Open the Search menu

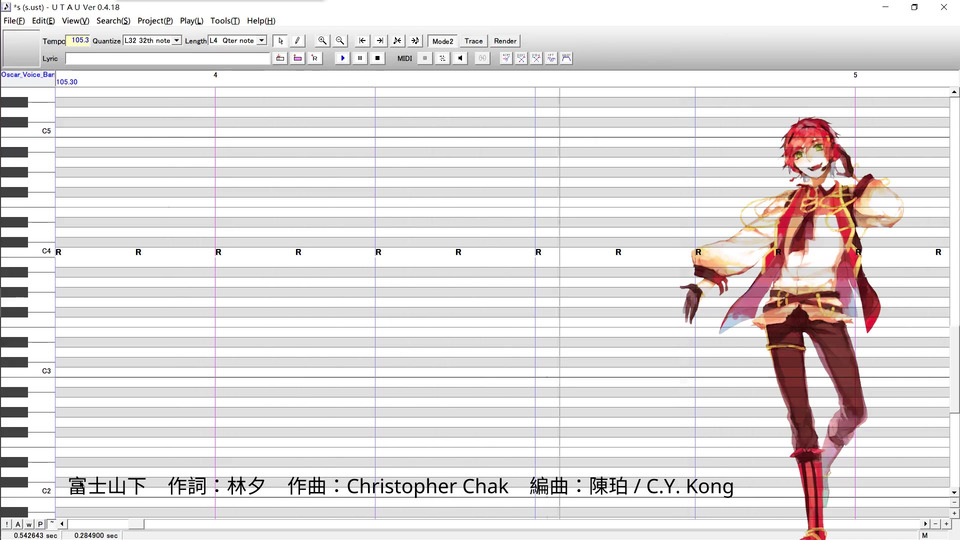(113, 21)
